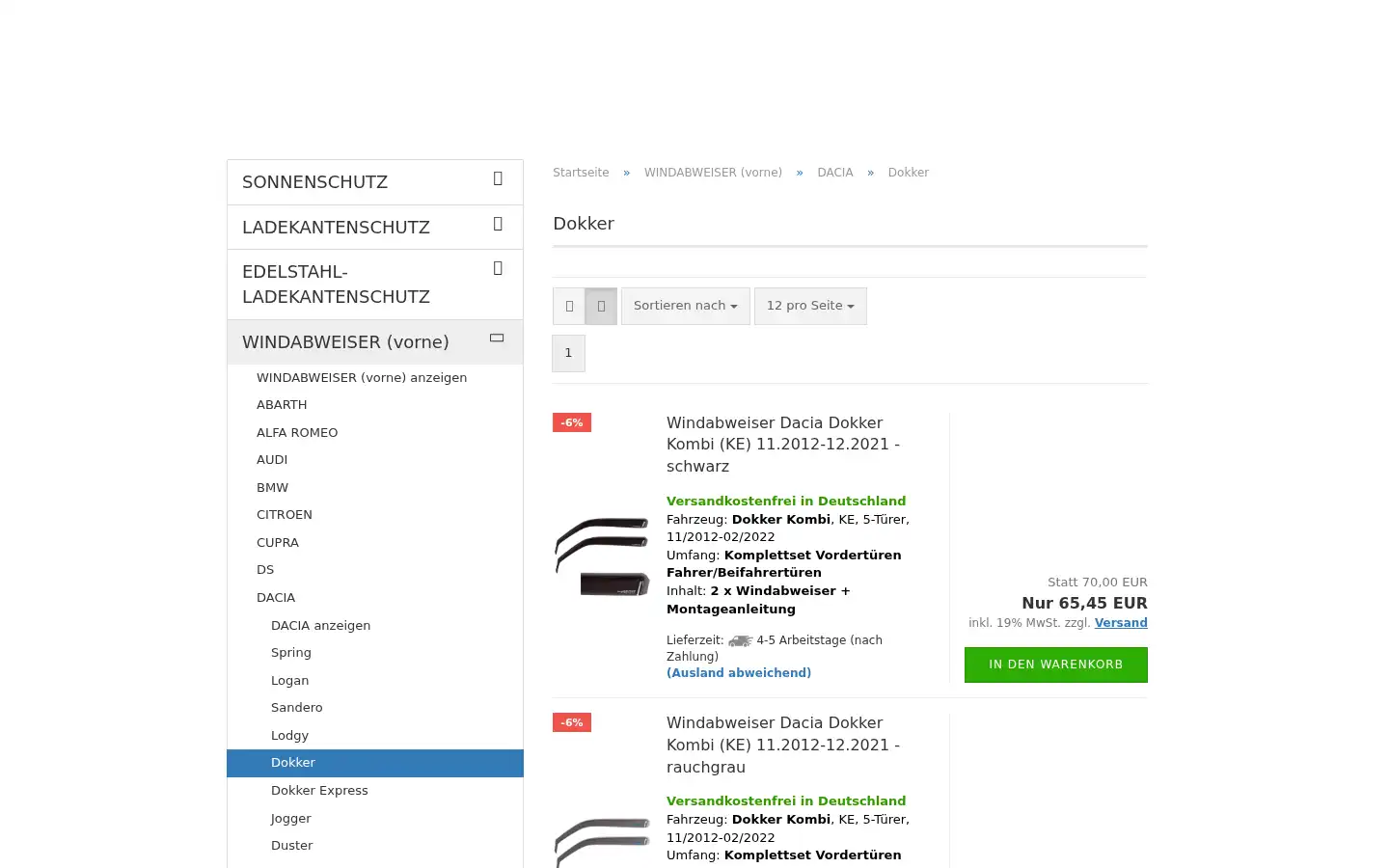The width and height of the screenshot is (1389, 868).
Task: Open schwarz Windabweiser product title
Action: [783, 445]
